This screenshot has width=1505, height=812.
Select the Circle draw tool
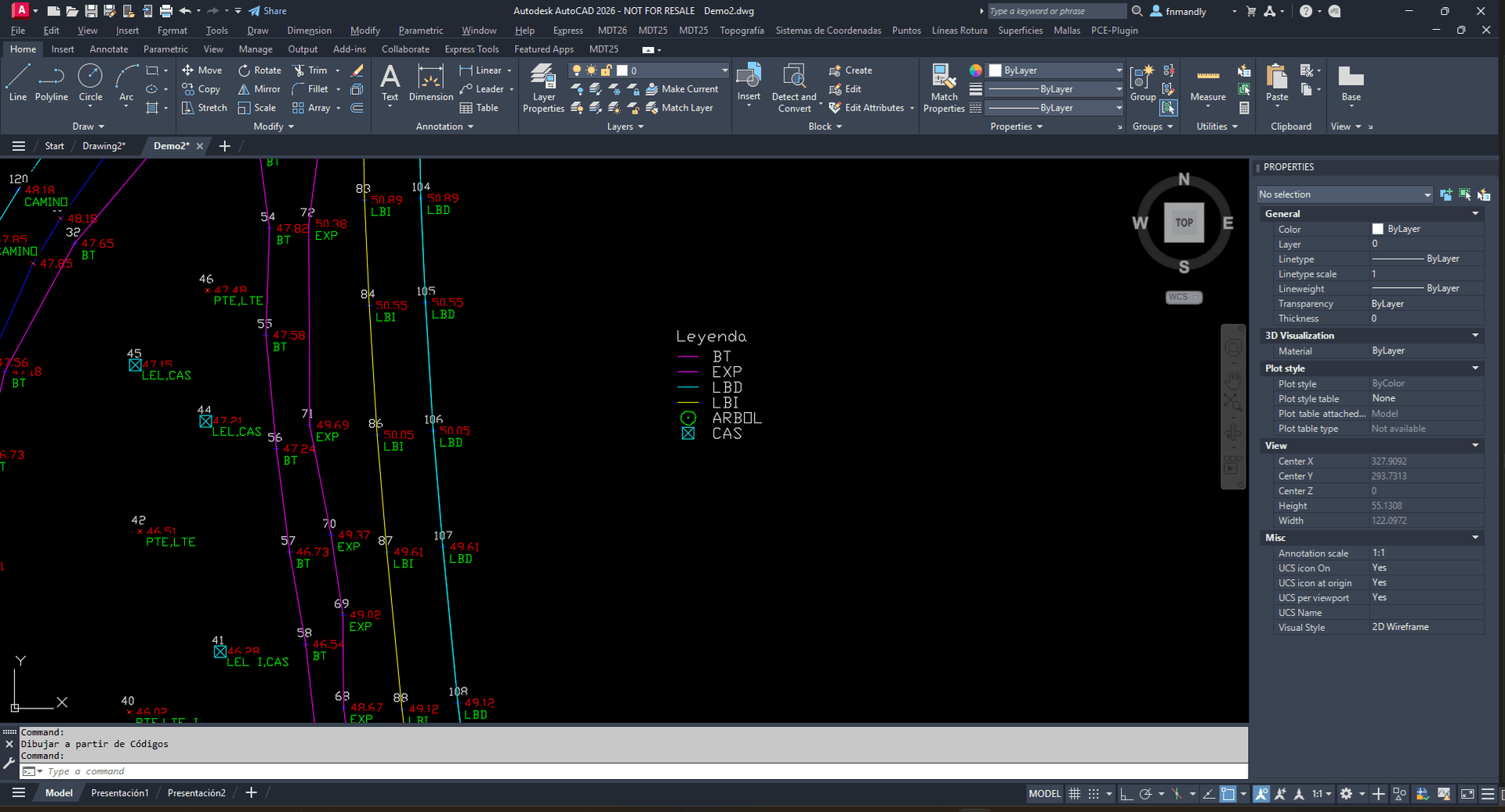pos(90,84)
